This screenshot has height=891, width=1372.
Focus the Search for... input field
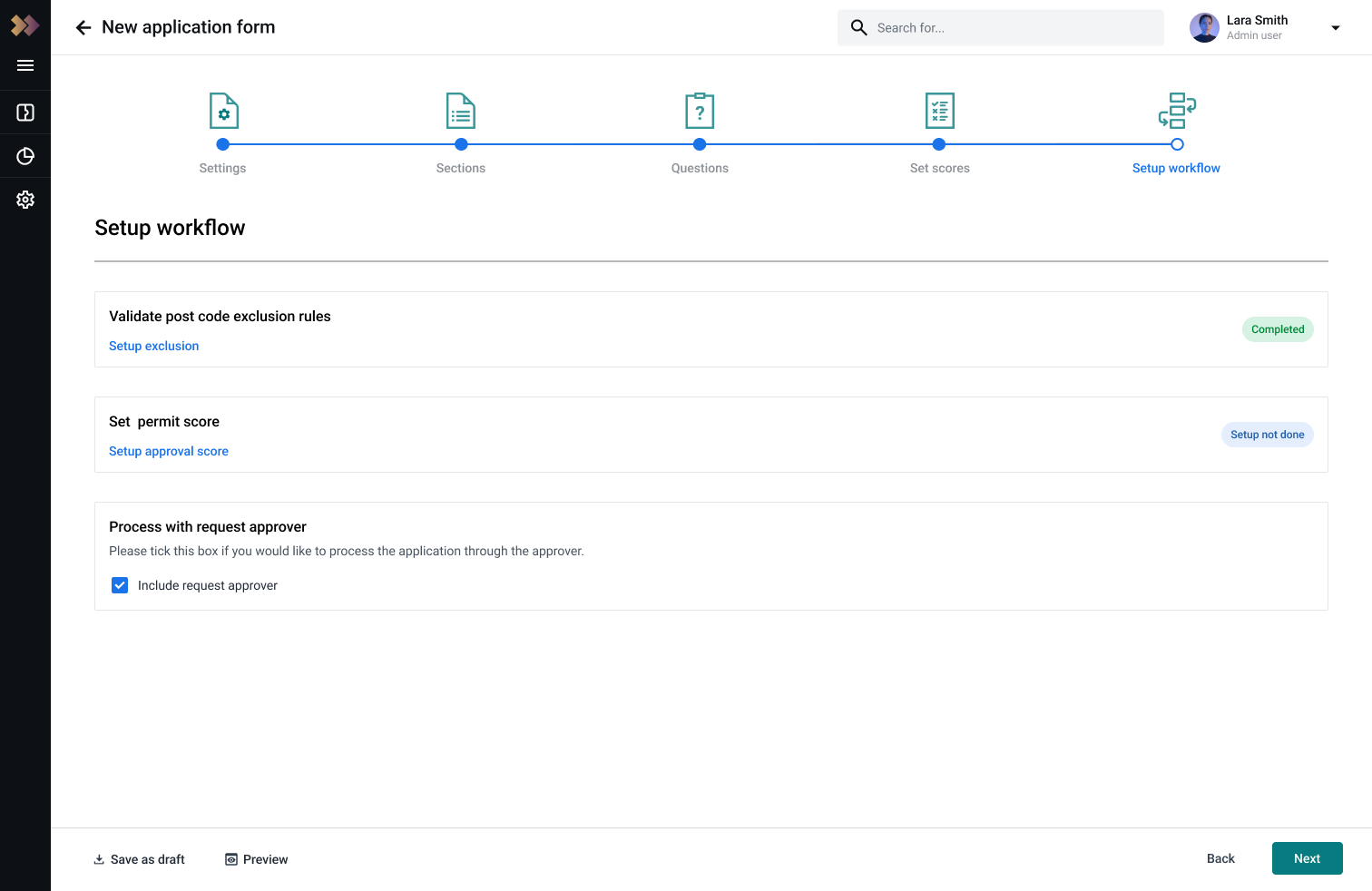point(1001,28)
